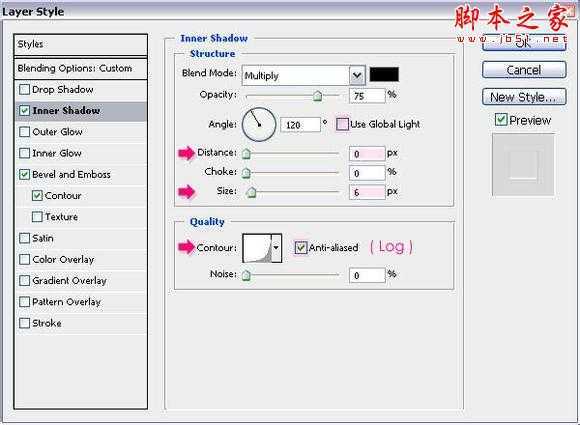The image size is (580, 425).
Task: Enable the Color Overlay checkbox
Action: point(24,259)
